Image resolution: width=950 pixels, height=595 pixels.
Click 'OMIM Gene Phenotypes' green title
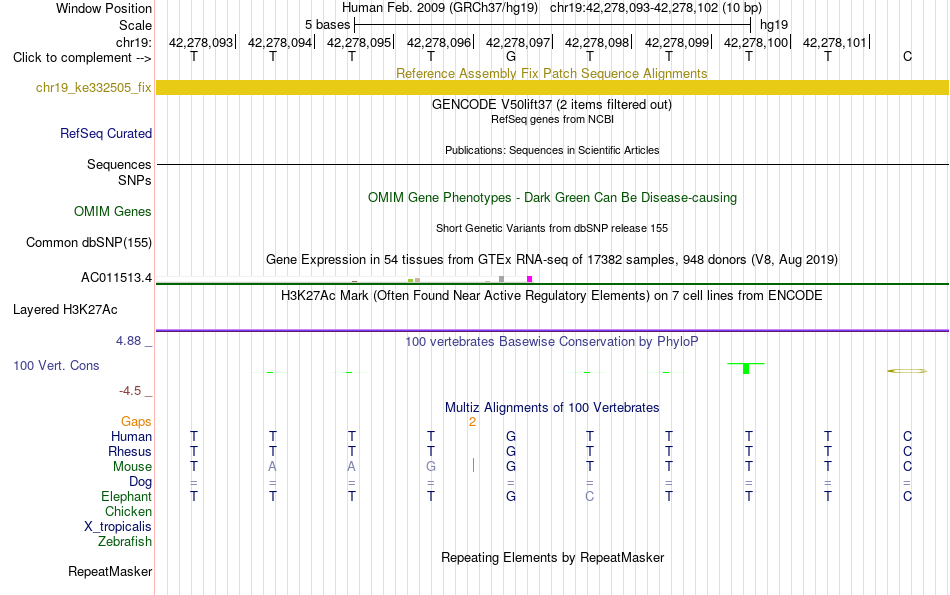point(553,198)
